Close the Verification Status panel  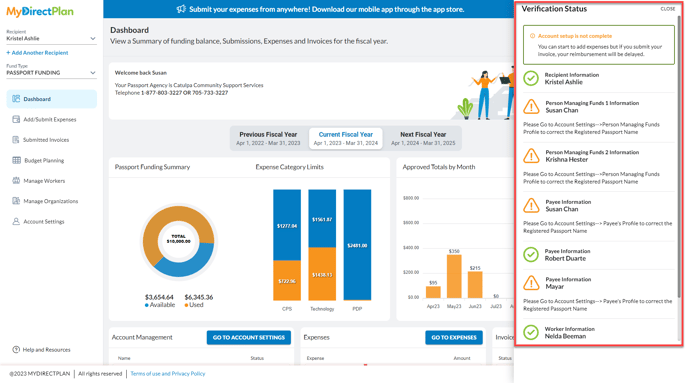(x=668, y=9)
